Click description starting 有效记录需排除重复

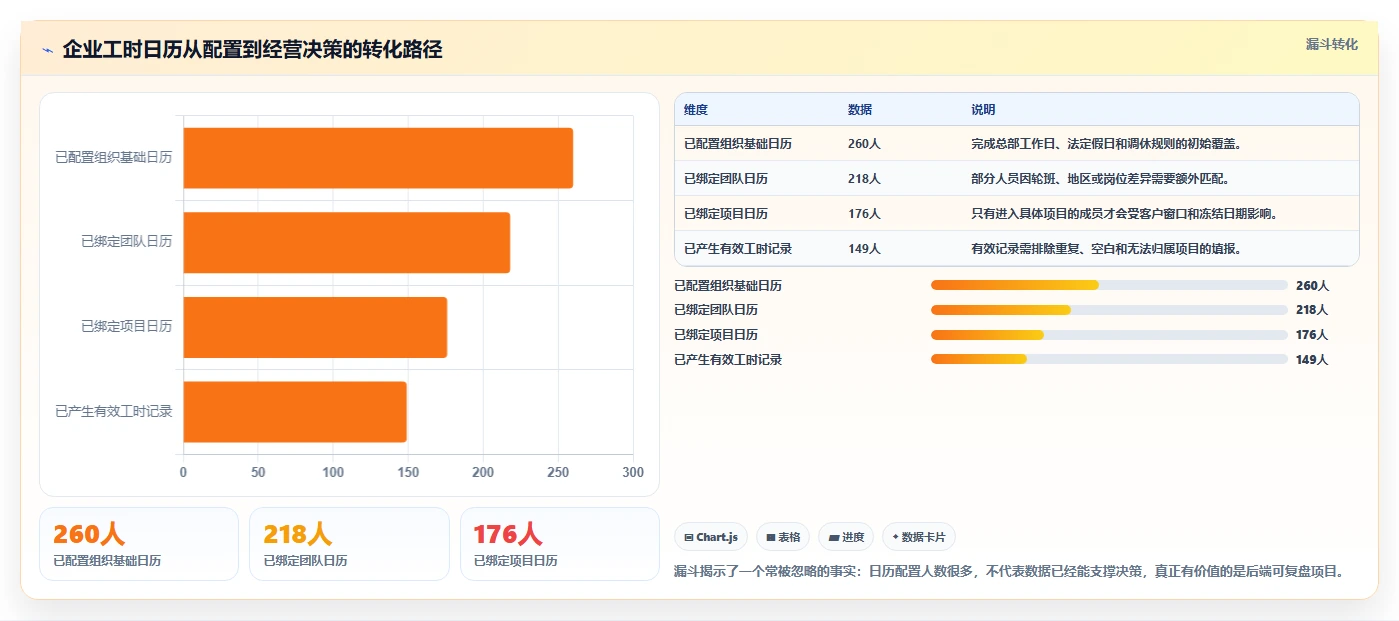pyautogui.click(x=1106, y=249)
